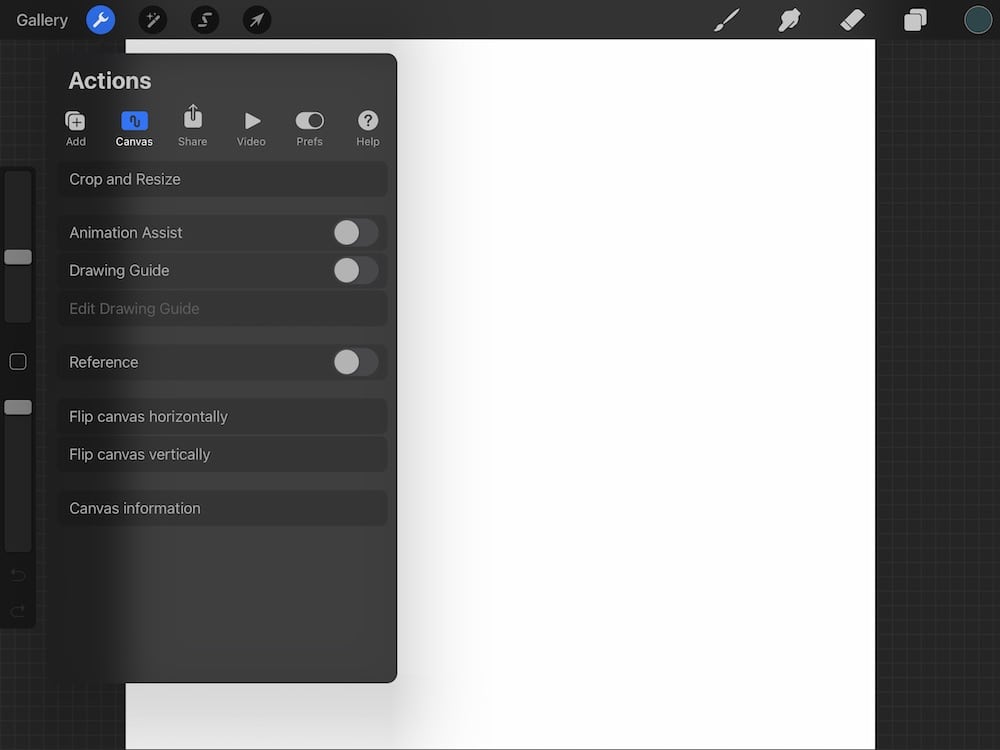Open the Smudge tool
The height and width of the screenshot is (750, 1000).
[x=789, y=19]
